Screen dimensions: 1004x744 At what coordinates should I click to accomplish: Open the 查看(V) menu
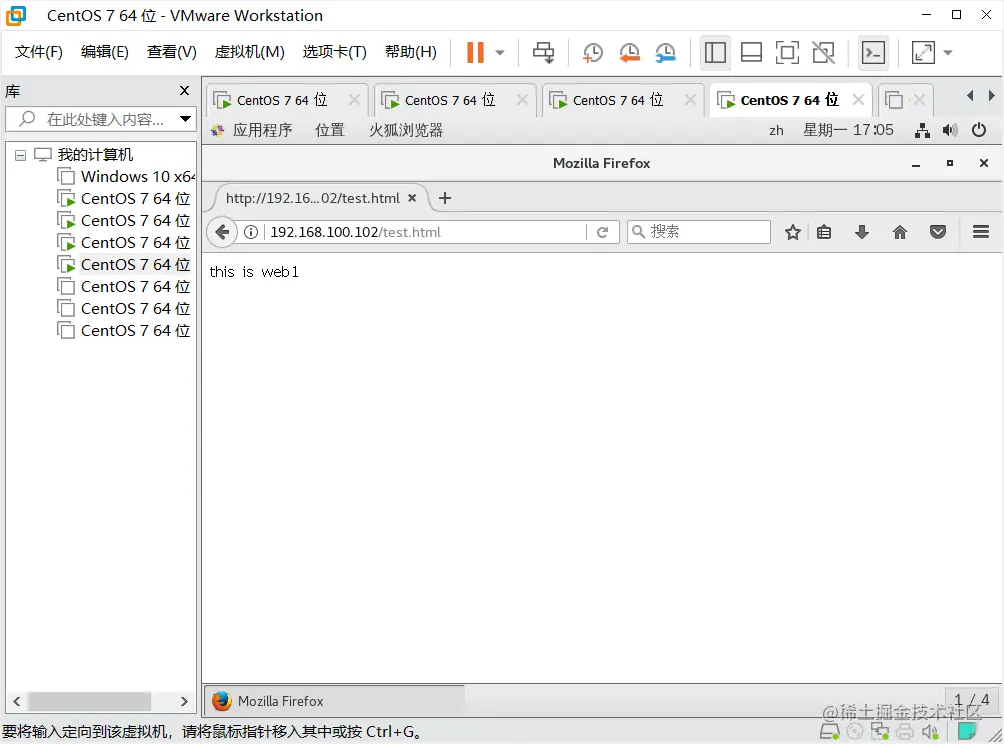(x=172, y=52)
